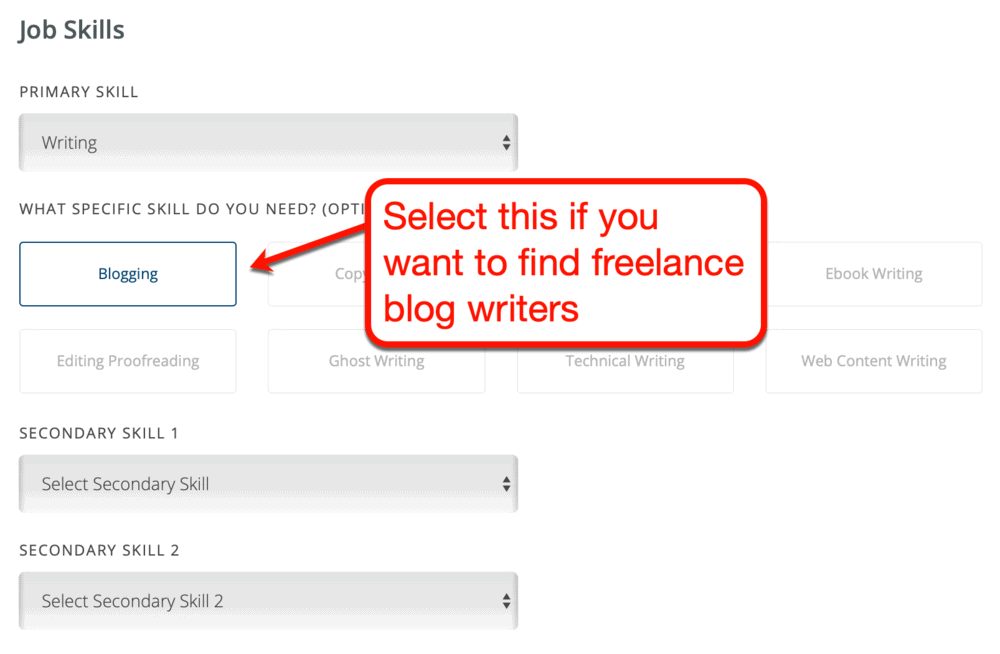Click the Primary Skill dropdown stepper arrows

pyautogui.click(x=506, y=143)
